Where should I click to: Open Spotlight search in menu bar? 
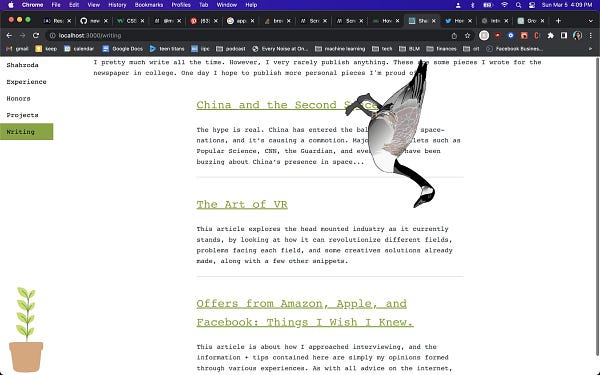pos(518,5)
